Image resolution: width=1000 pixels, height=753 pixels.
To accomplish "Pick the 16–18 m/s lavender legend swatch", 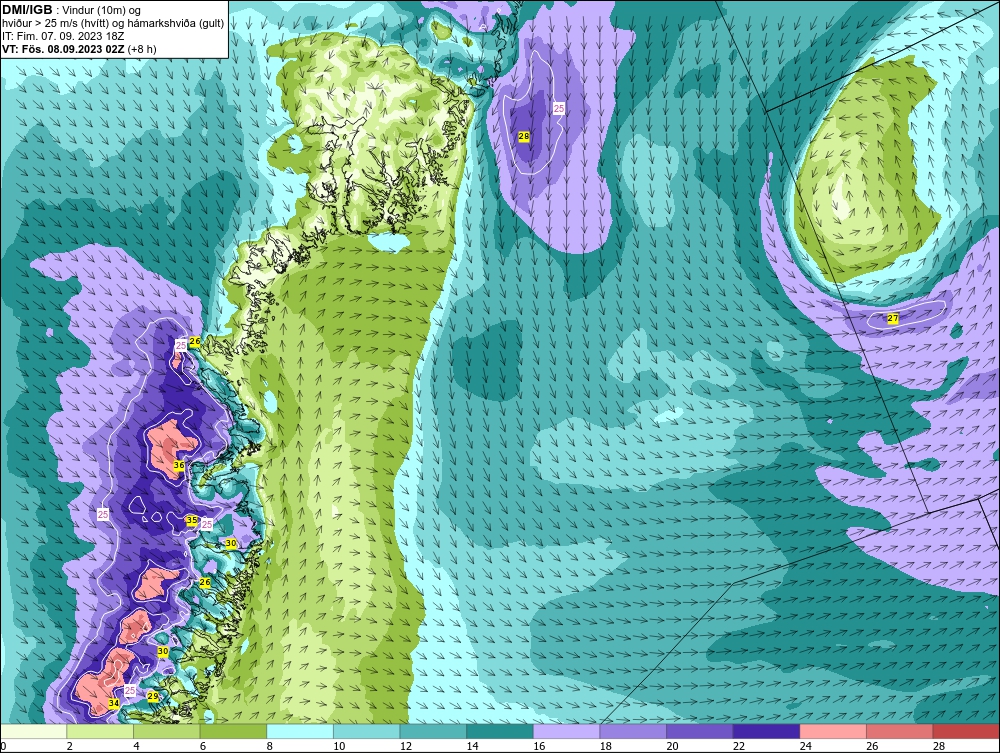I will pos(566,731).
